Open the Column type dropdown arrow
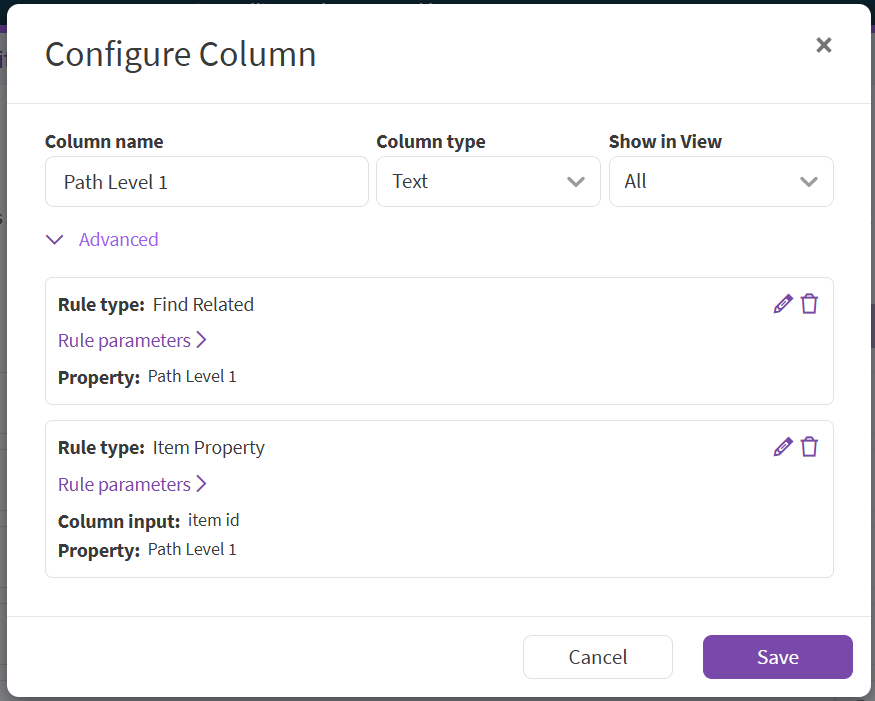 point(575,182)
